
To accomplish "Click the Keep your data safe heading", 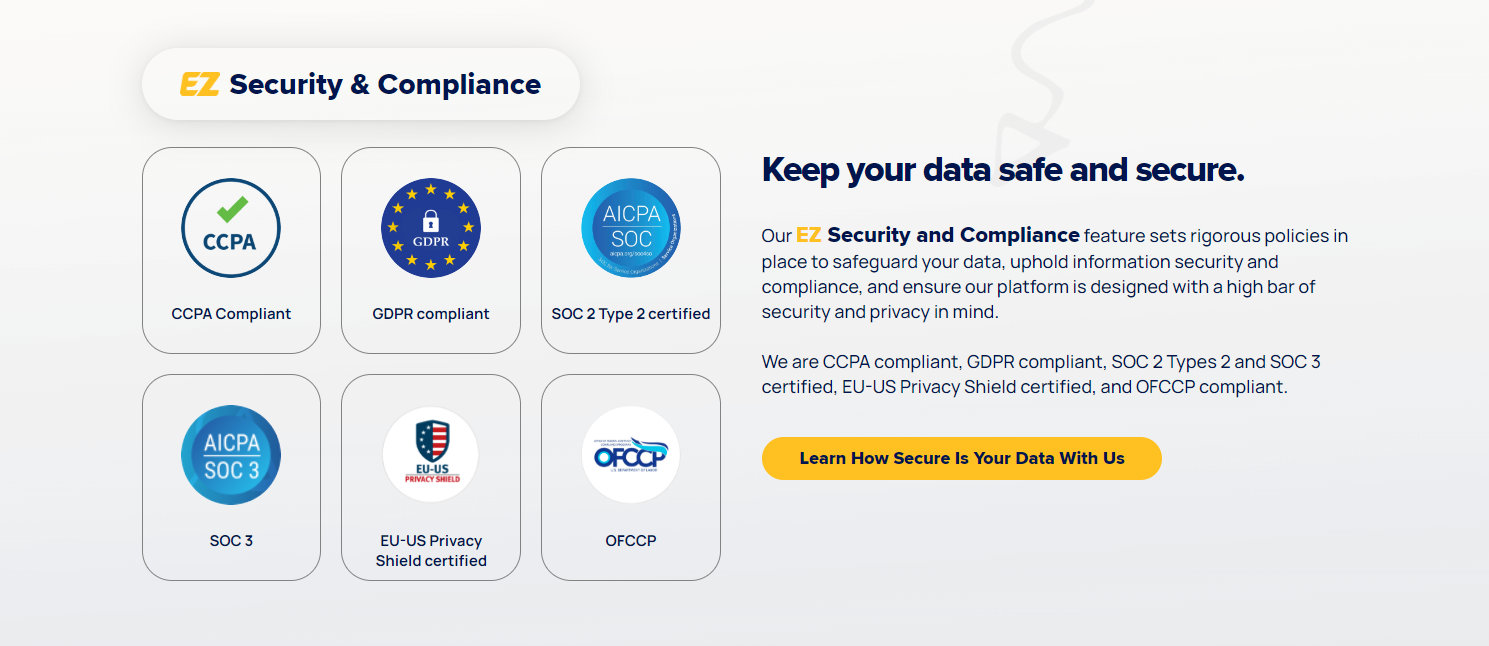I will [1003, 170].
